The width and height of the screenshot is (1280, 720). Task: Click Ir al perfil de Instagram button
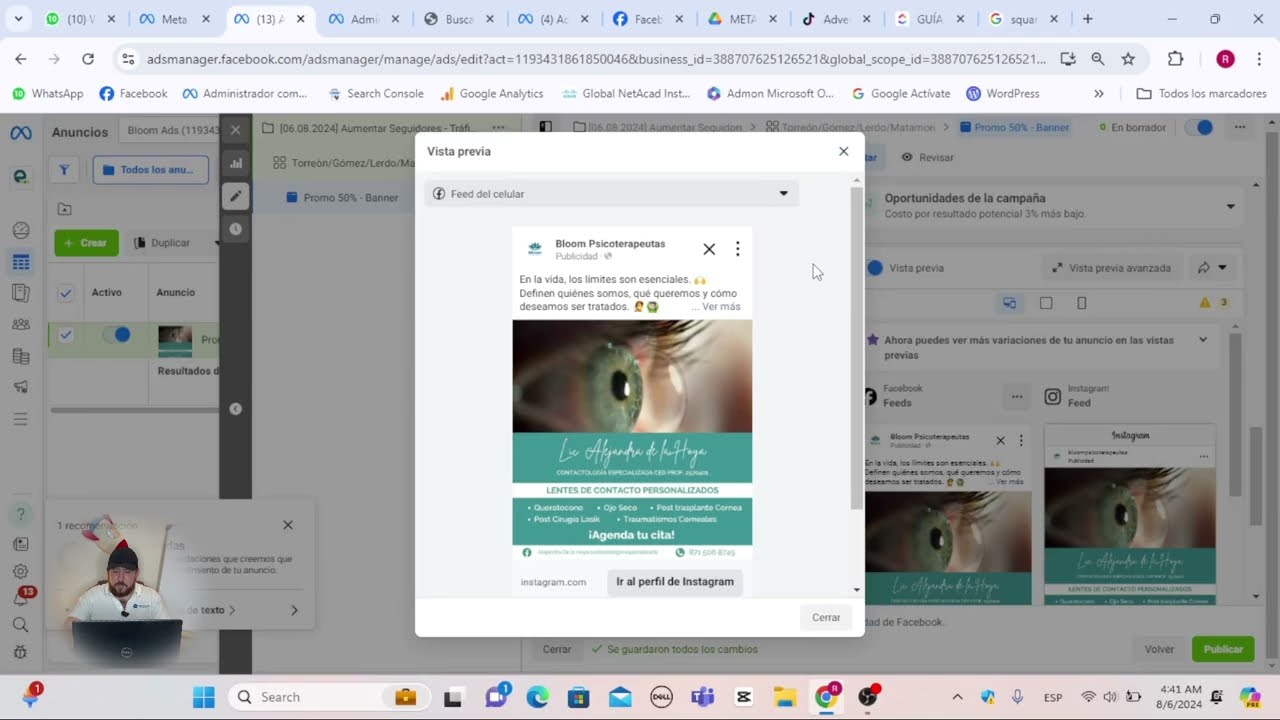tap(675, 582)
